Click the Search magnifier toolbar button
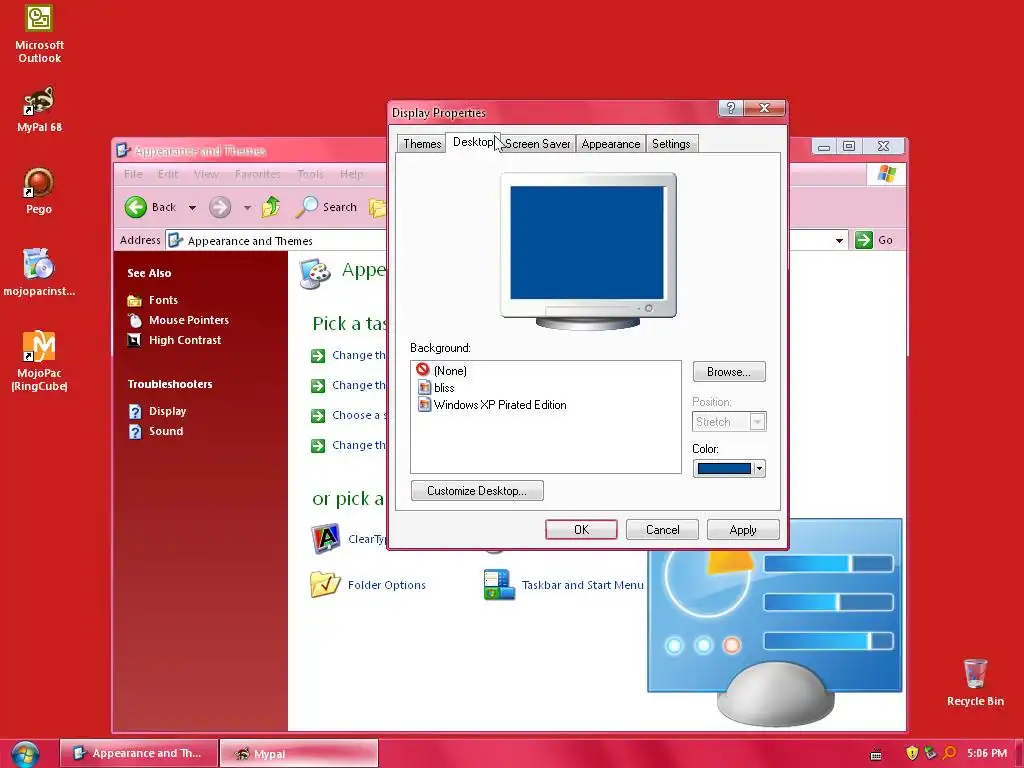This screenshot has height=768, width=1024. click(326, 207)
